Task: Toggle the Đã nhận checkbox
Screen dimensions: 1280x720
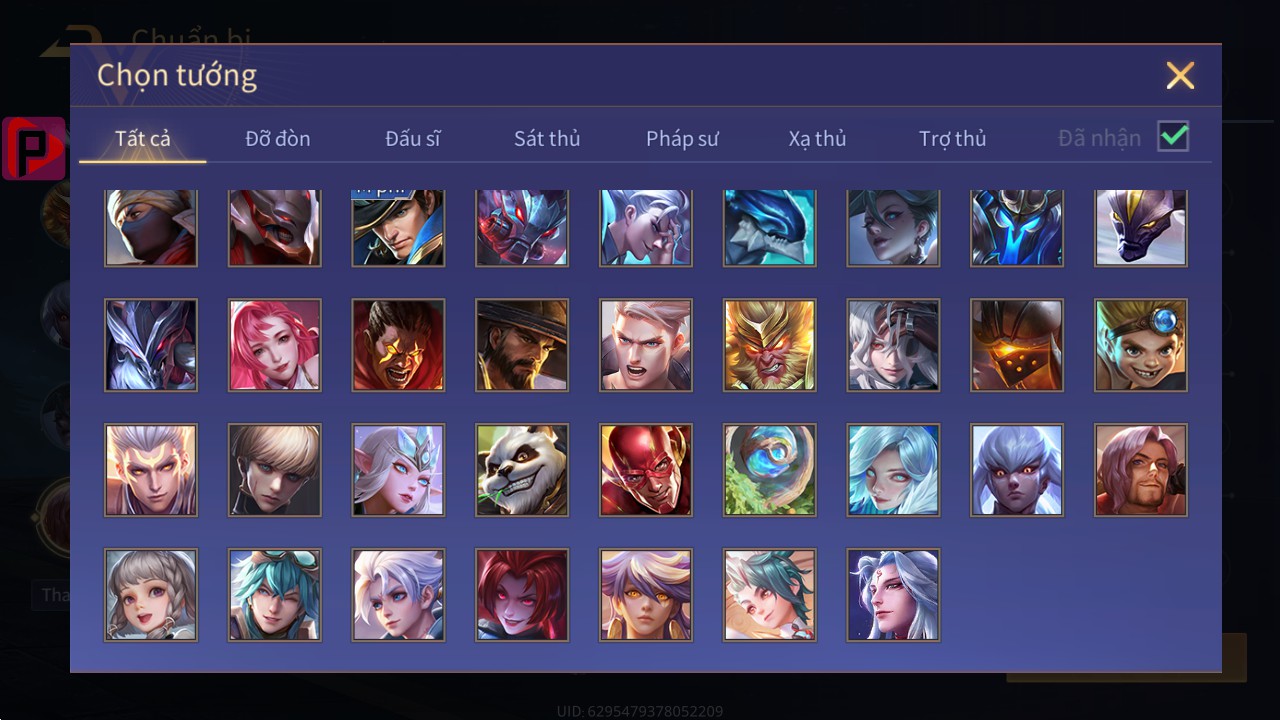Action: pyautogui.click(x=1173, y=136)
